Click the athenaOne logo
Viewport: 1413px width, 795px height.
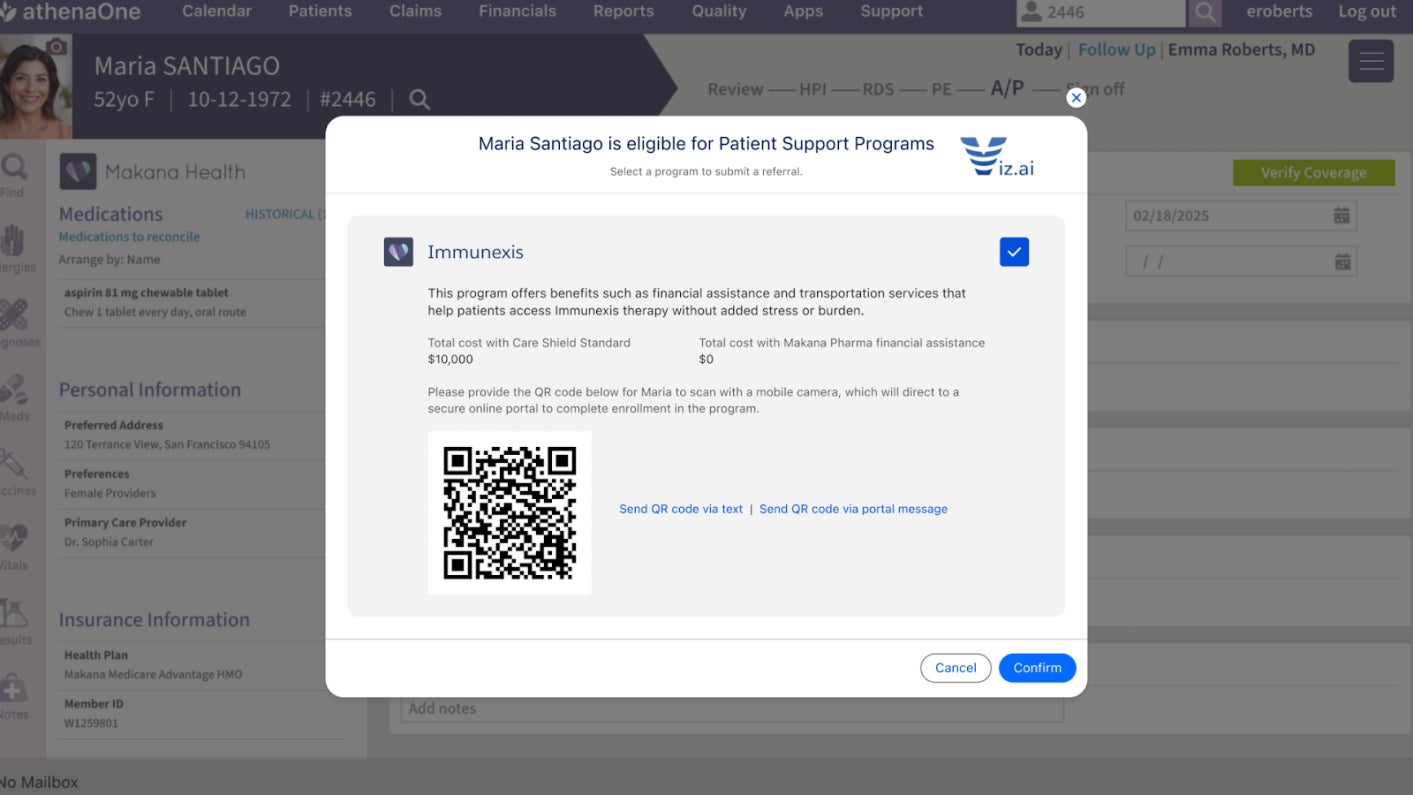70,12
